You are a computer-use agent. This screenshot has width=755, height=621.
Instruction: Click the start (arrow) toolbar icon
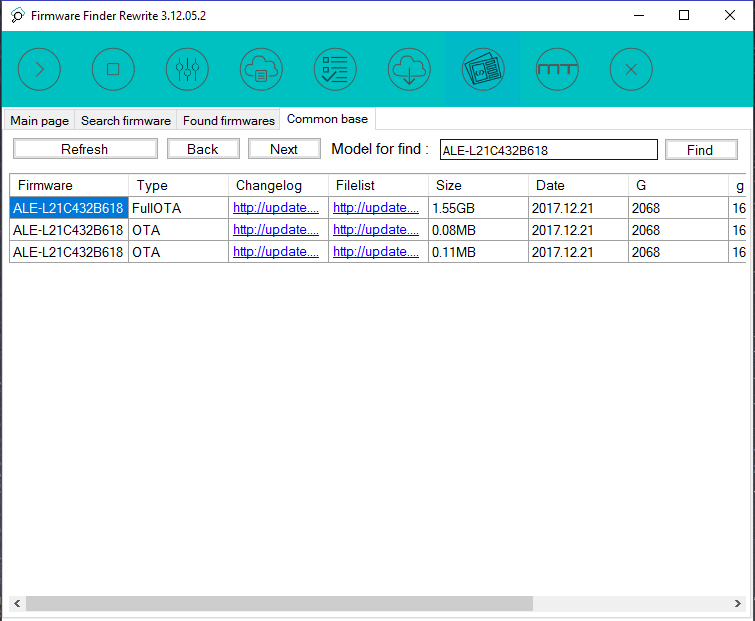tap(39, 69)
